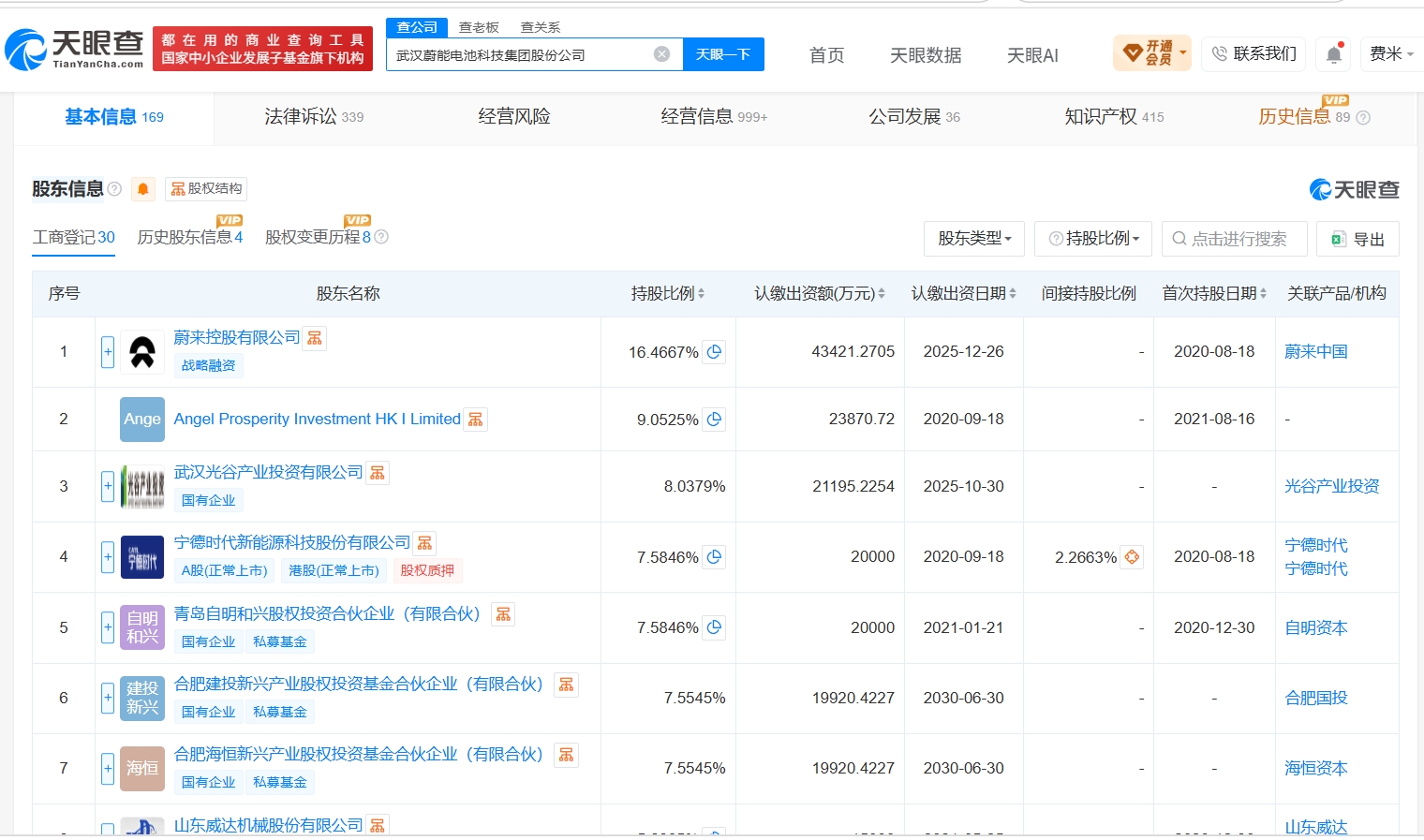Viewport: 1424px width, 840px height.
Task: Expand the 蔚来控股有限公司 shareholder row
Action: point(108,352)
